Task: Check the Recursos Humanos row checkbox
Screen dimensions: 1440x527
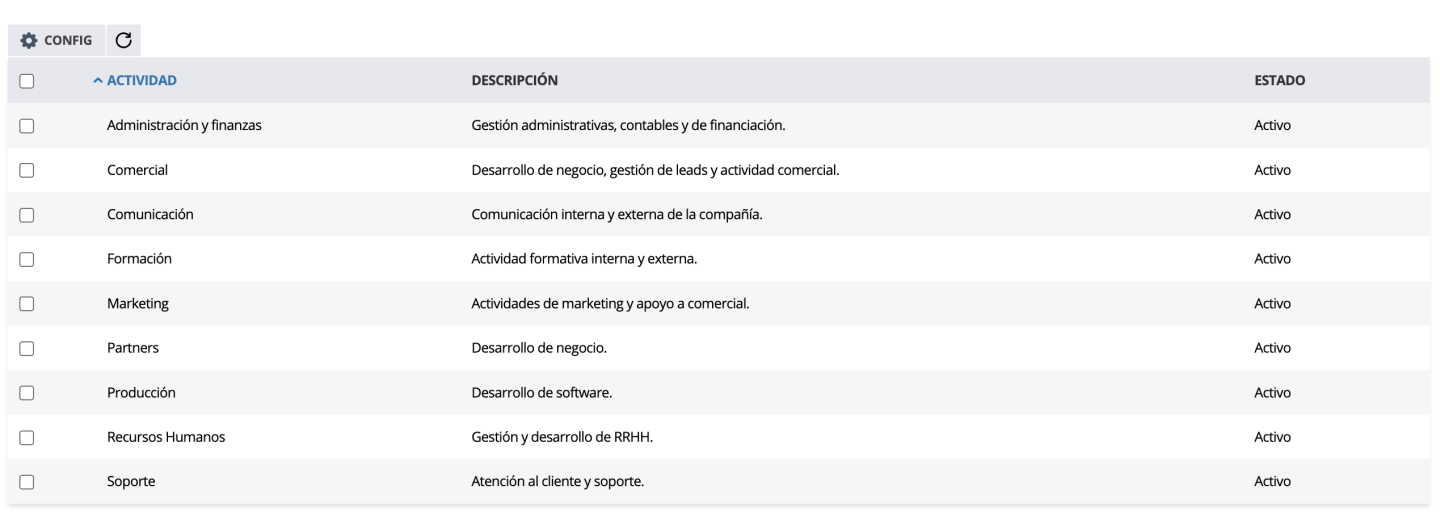Action: (27, 437)
